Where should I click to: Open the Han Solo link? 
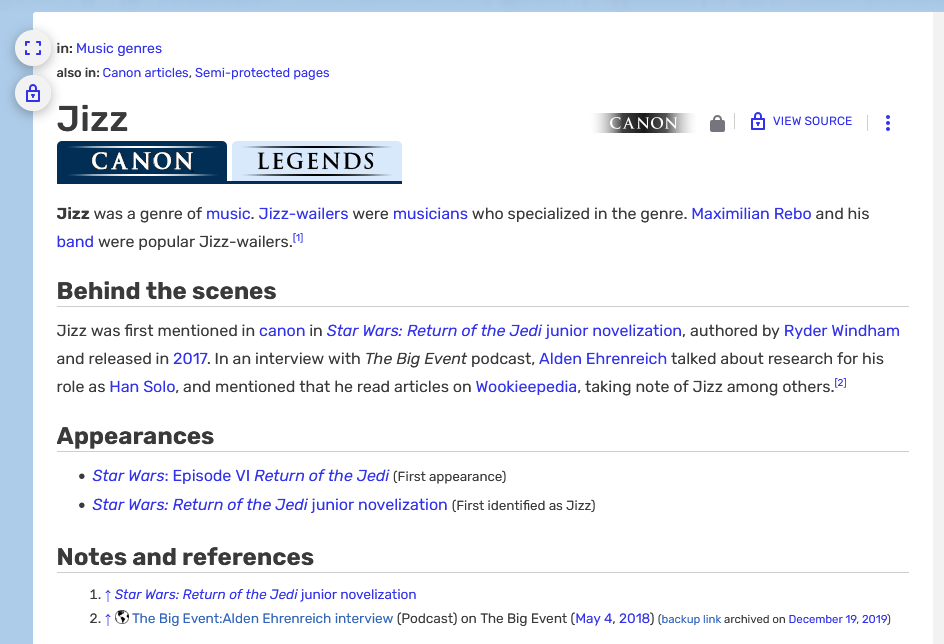click(142, 386)
